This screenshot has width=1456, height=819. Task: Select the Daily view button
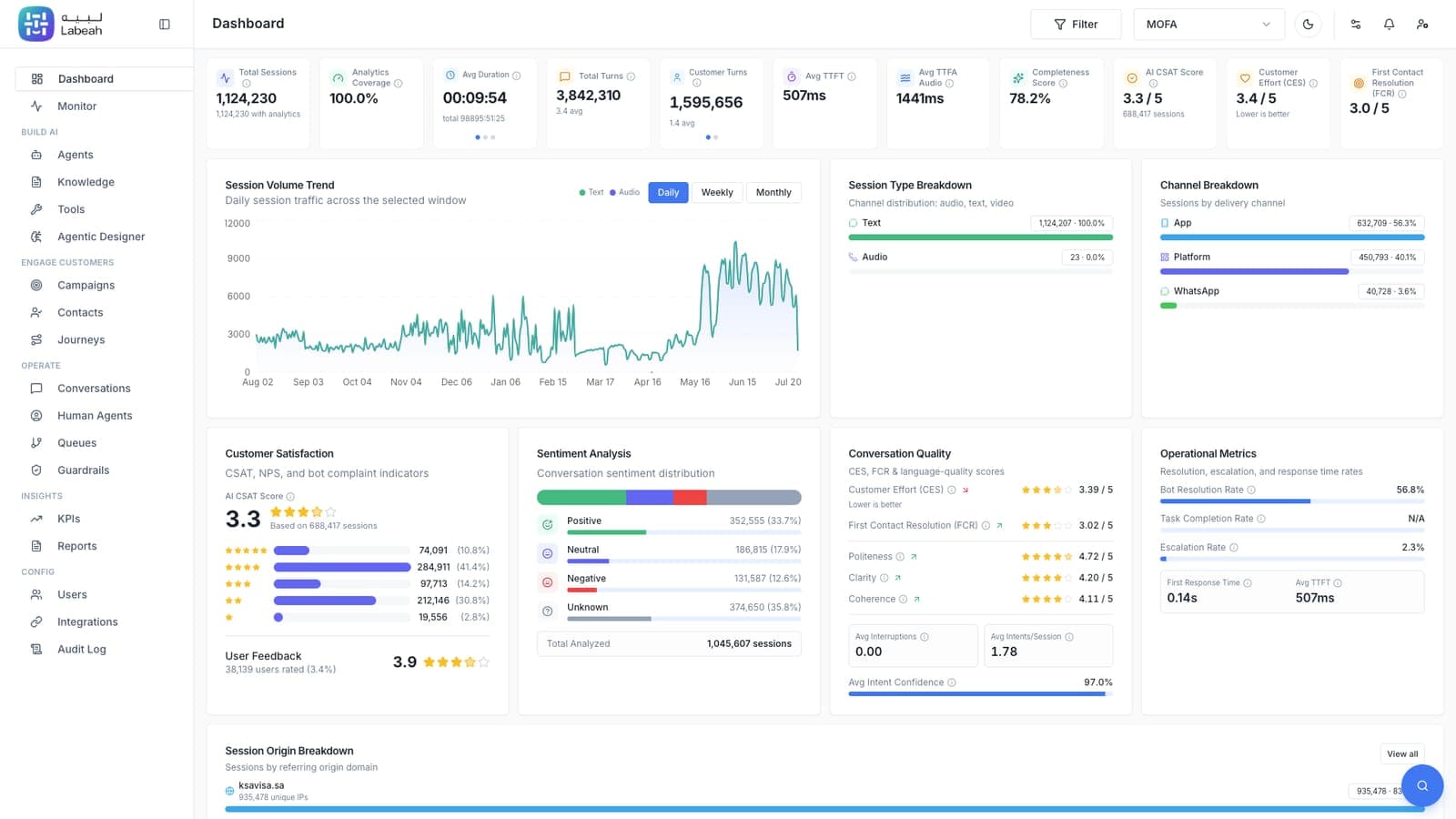pos(668,192)
